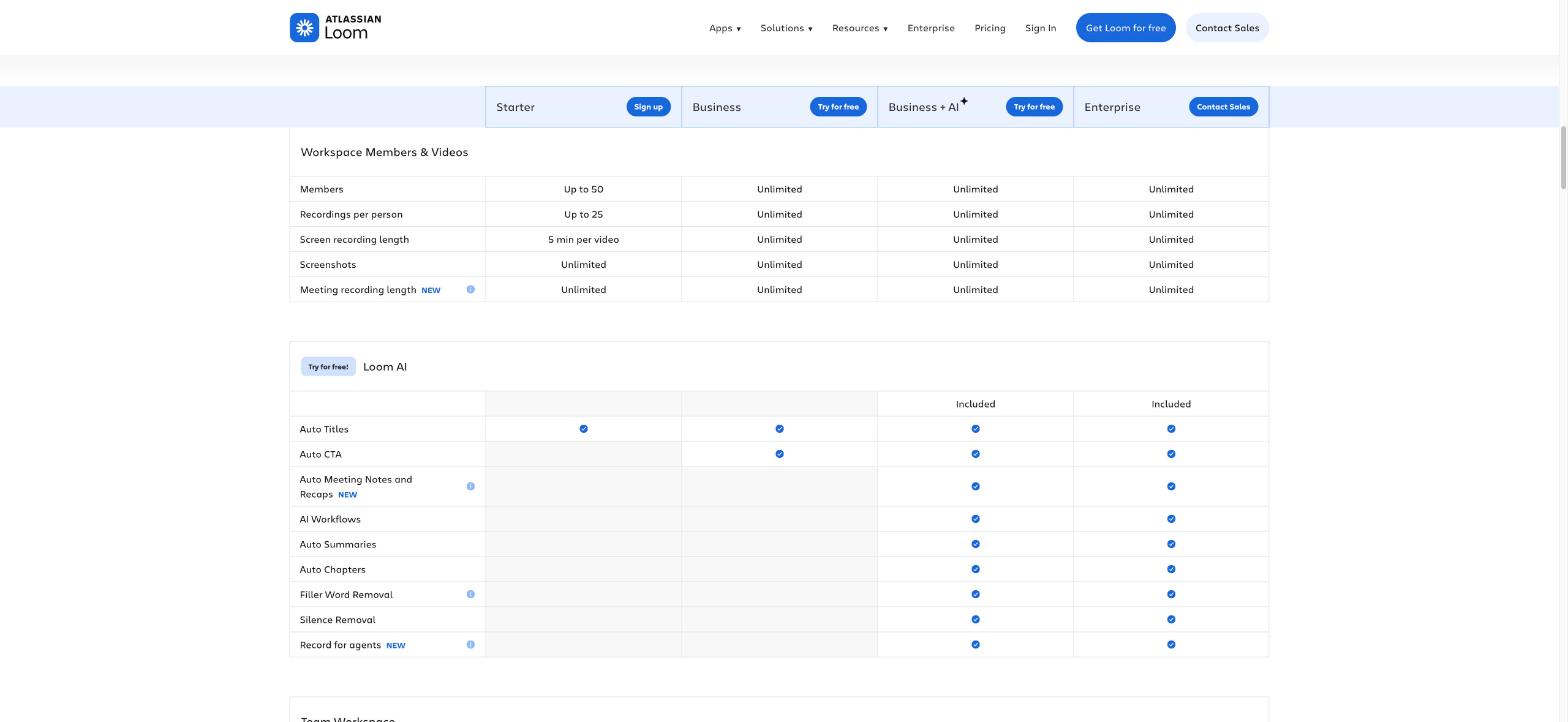Open the Pricing nav link
This screenshot has width=1568, height=722.
click(x=990, y=28)
